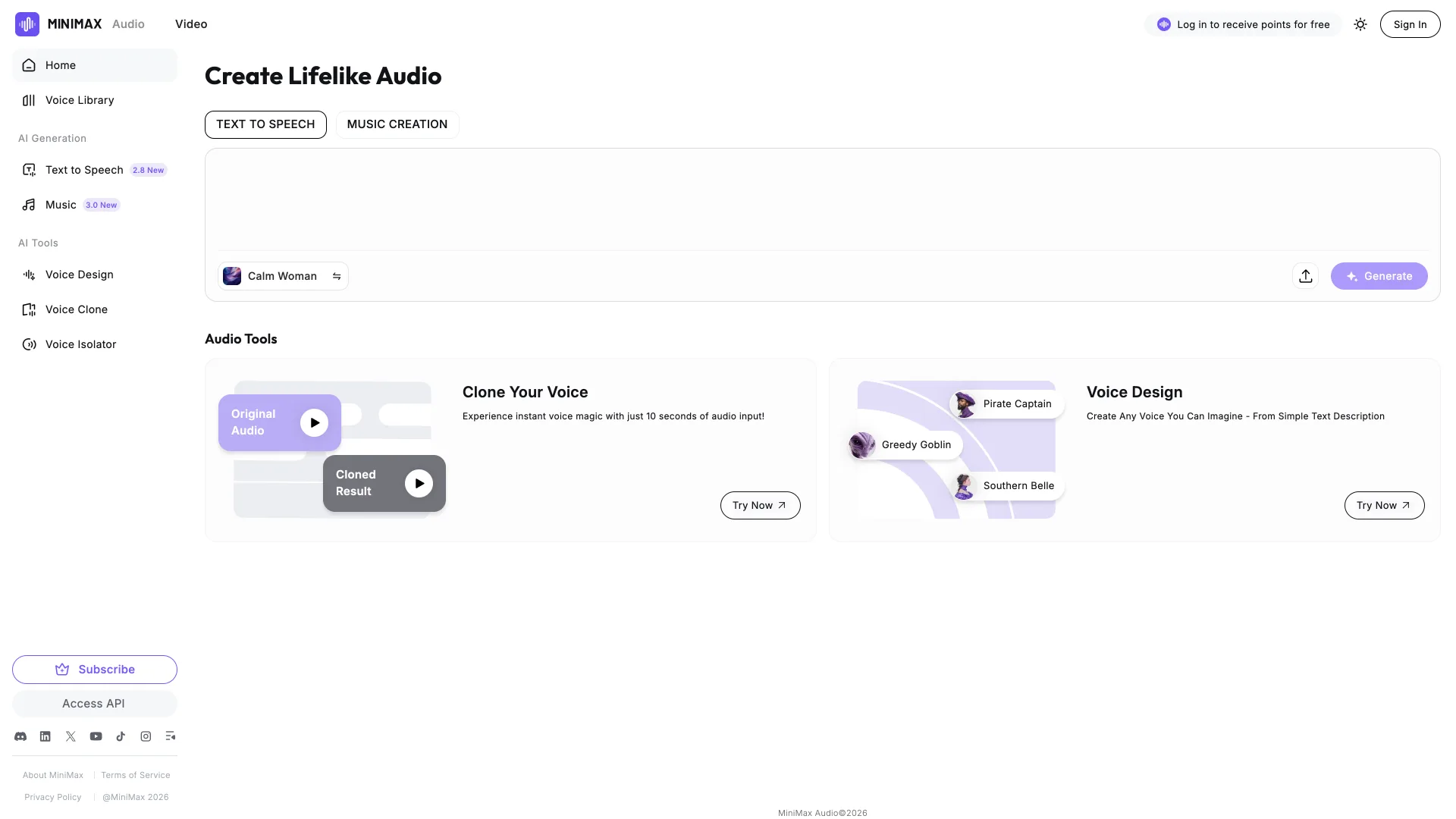Select the Greedy Goblin voice chip

(x=905, y=445)
